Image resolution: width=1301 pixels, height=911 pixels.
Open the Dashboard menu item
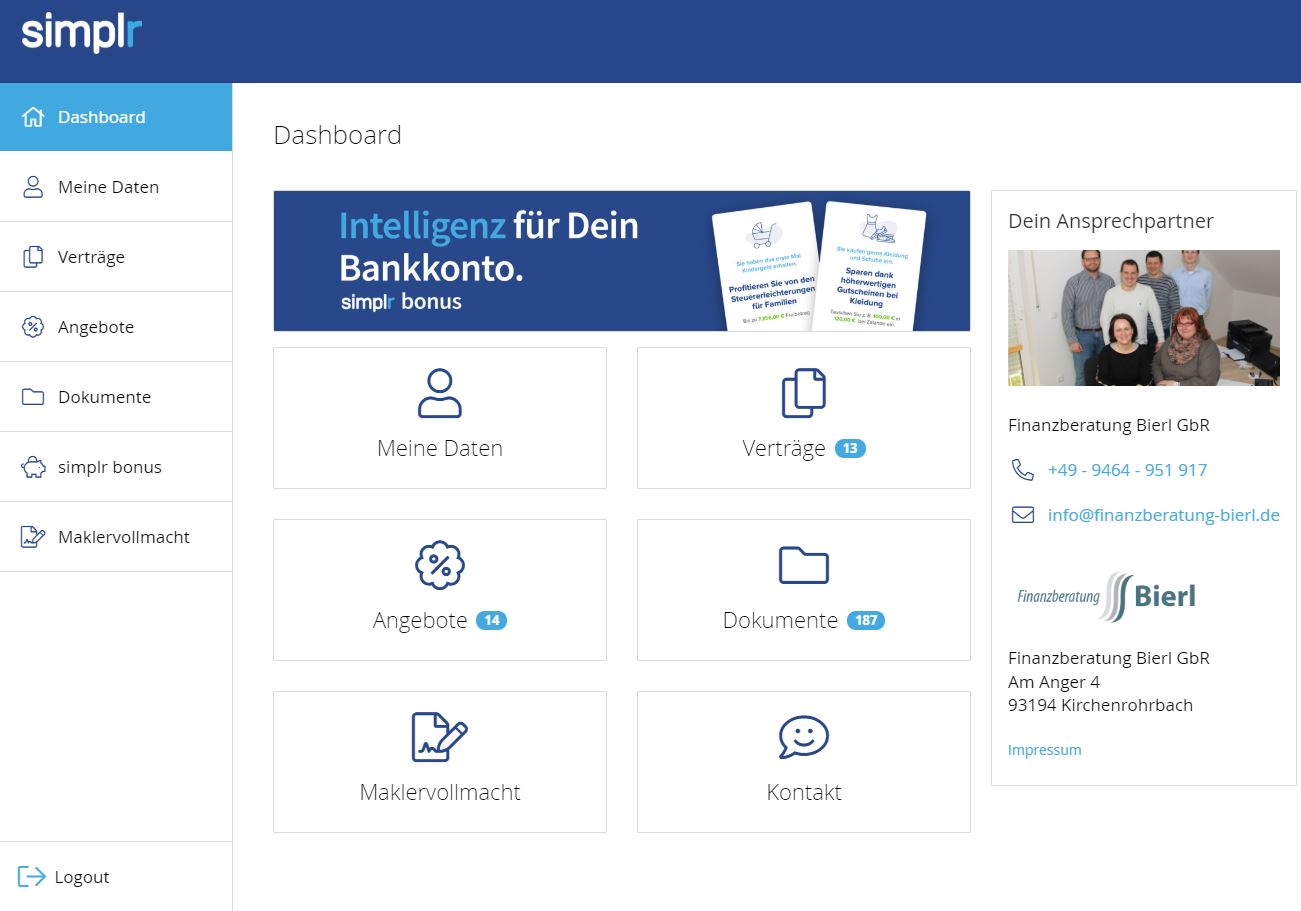(116, 117)
